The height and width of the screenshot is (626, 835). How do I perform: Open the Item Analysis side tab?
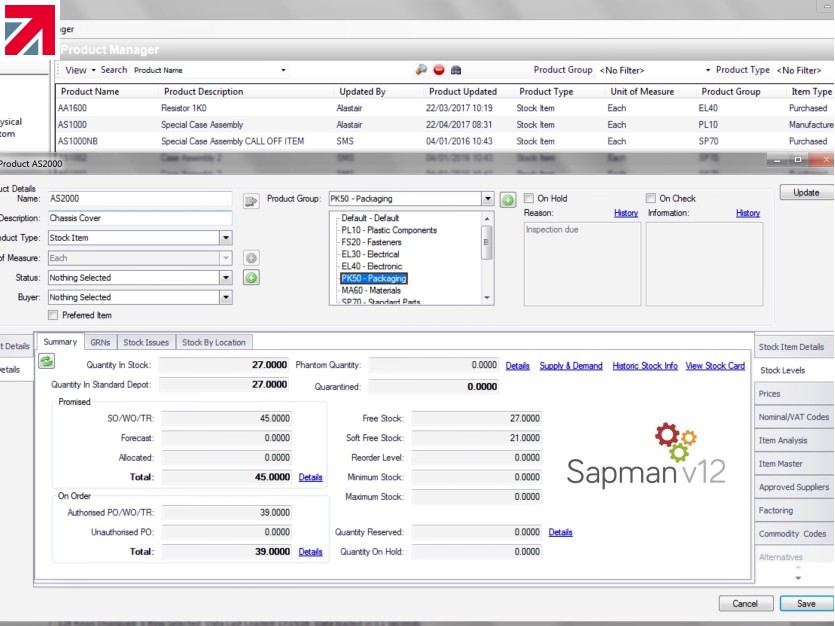[793, 441]
